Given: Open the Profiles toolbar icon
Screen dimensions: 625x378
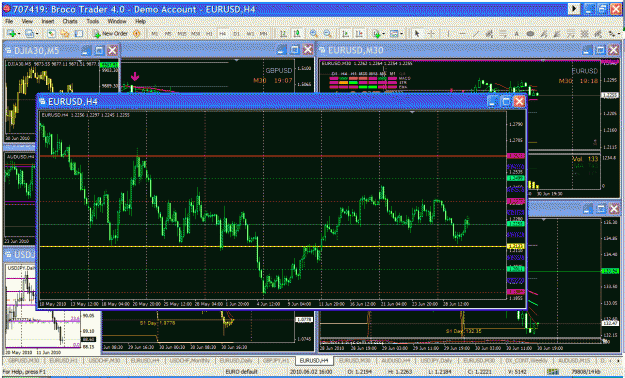Looking at the screenshot, I should 29,34.
